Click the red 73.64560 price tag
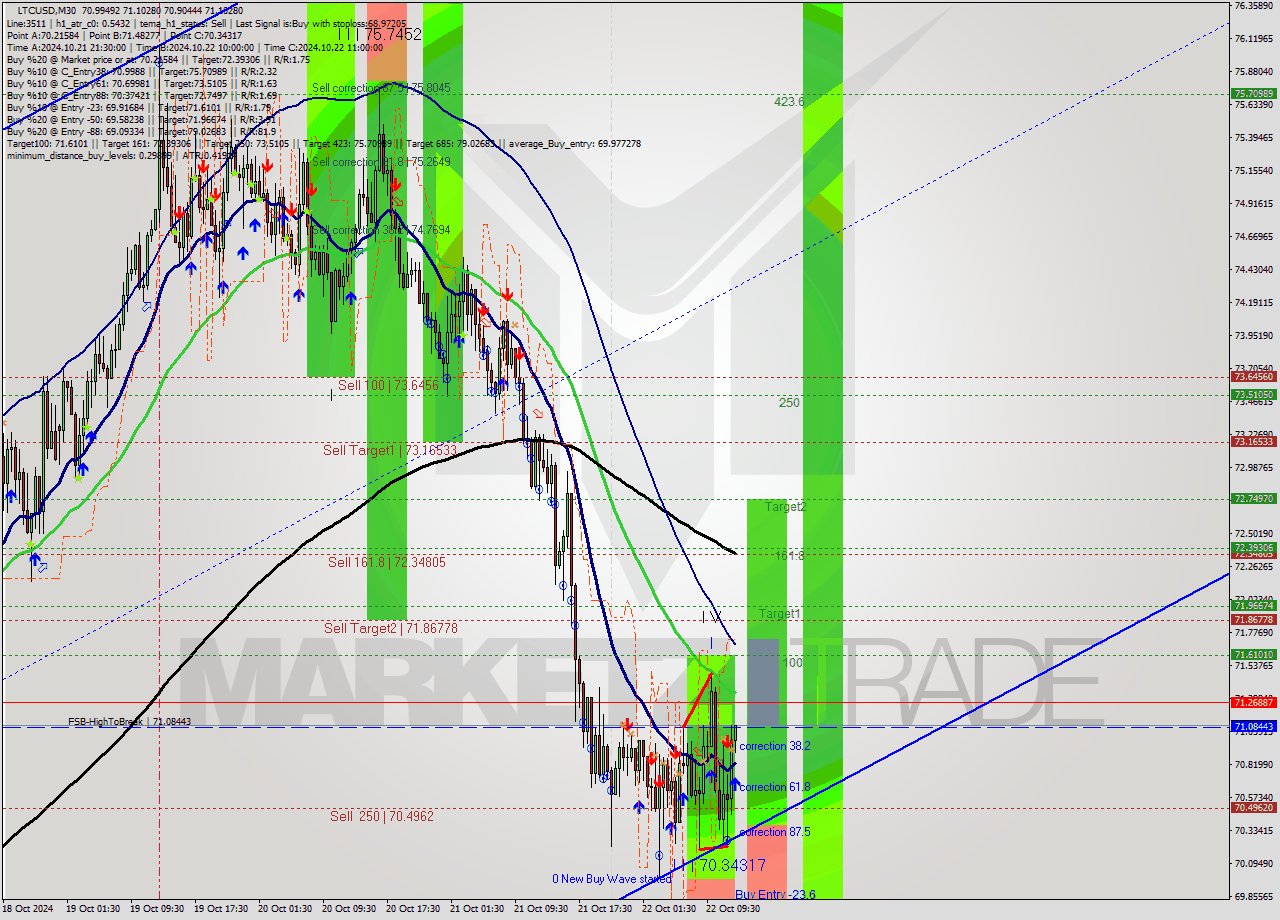This screenshot has width=1280, height=920. point(1253,377)
